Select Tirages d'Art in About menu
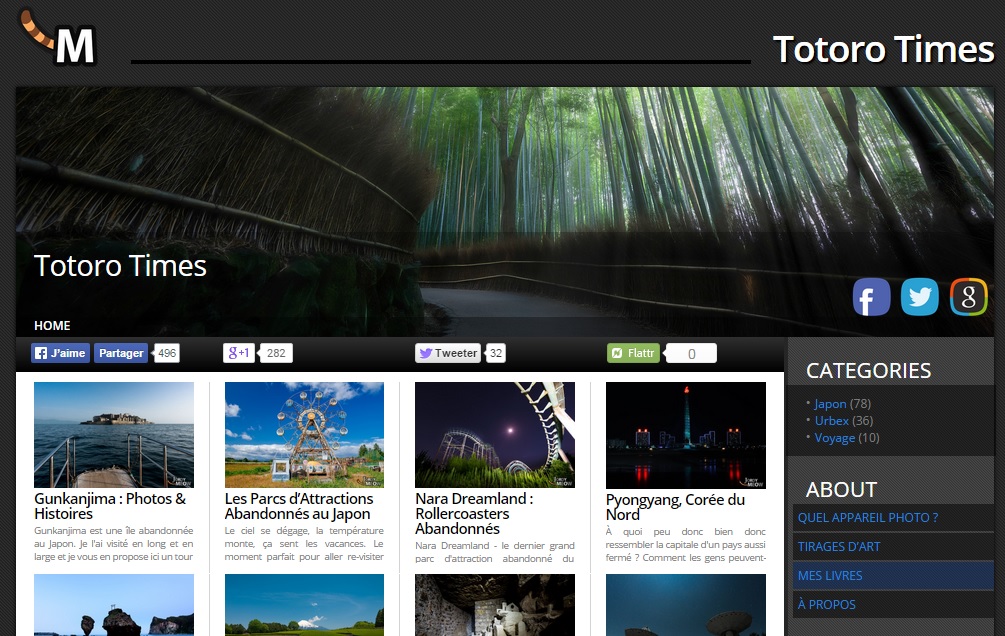Image resolution: width=1005 pixels, height=636 pixels. pos(839,547)
